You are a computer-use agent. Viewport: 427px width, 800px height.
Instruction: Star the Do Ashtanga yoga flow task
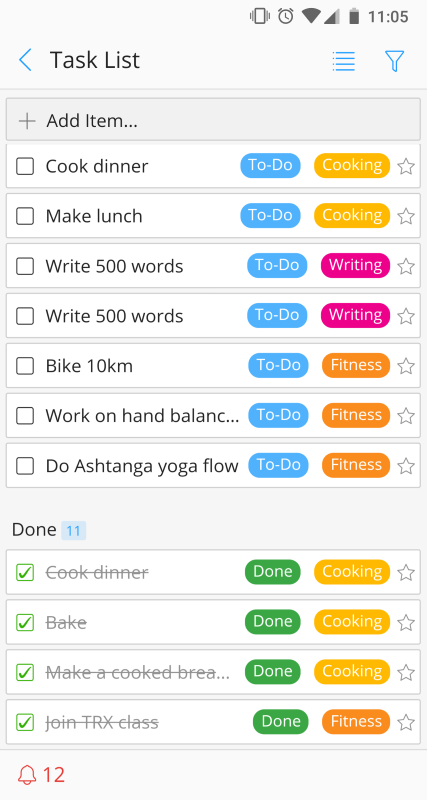tap(406, 466)
